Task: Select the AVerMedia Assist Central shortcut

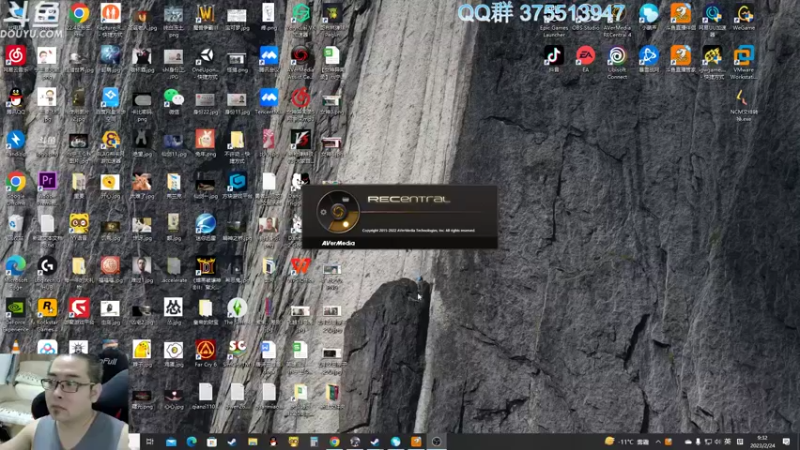Action: (301, 62)
